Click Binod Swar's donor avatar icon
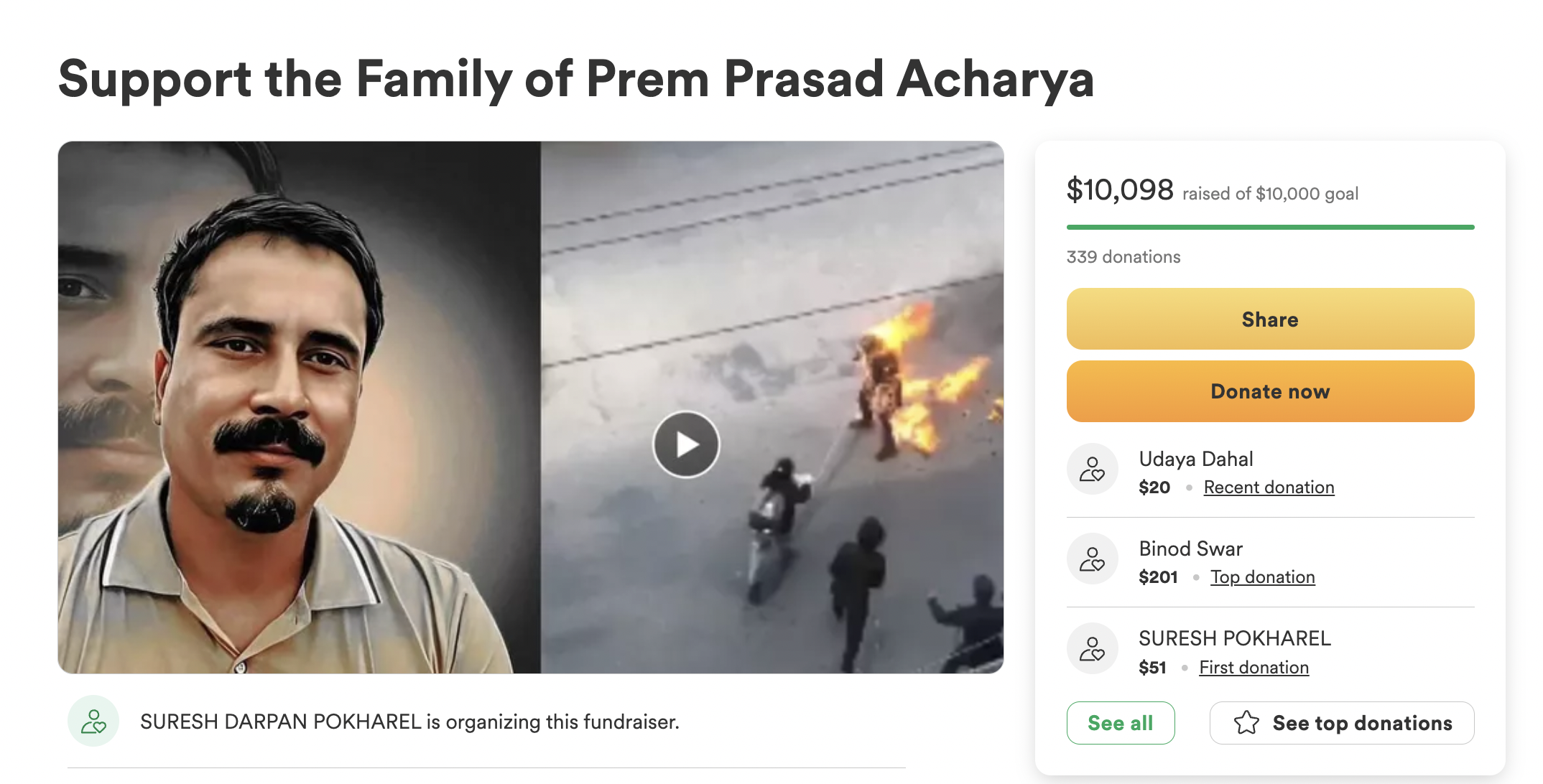This screenshot has width=1543, height=784. click(1092, 559)
